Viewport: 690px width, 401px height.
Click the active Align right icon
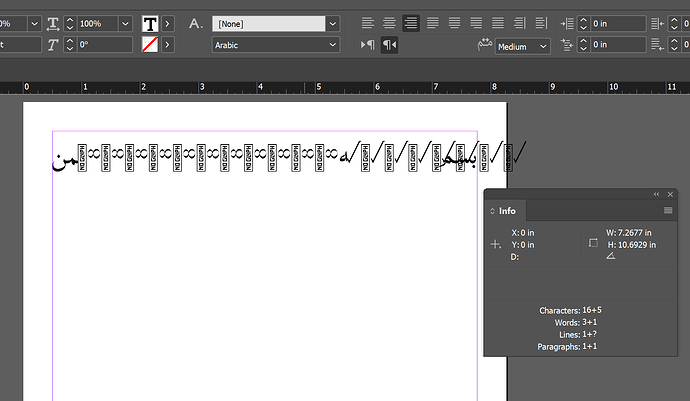pos(411,23)
